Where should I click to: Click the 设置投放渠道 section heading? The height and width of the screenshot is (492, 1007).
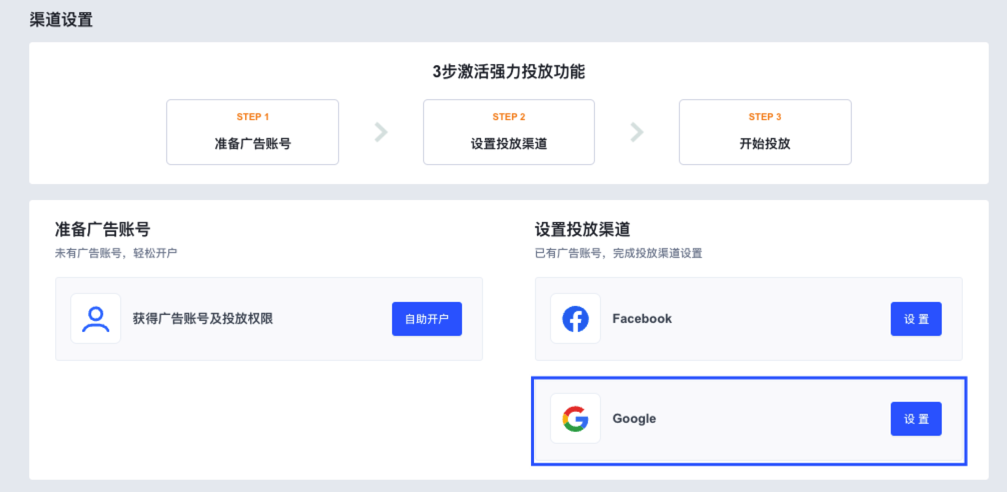click(x=583, y=229)
